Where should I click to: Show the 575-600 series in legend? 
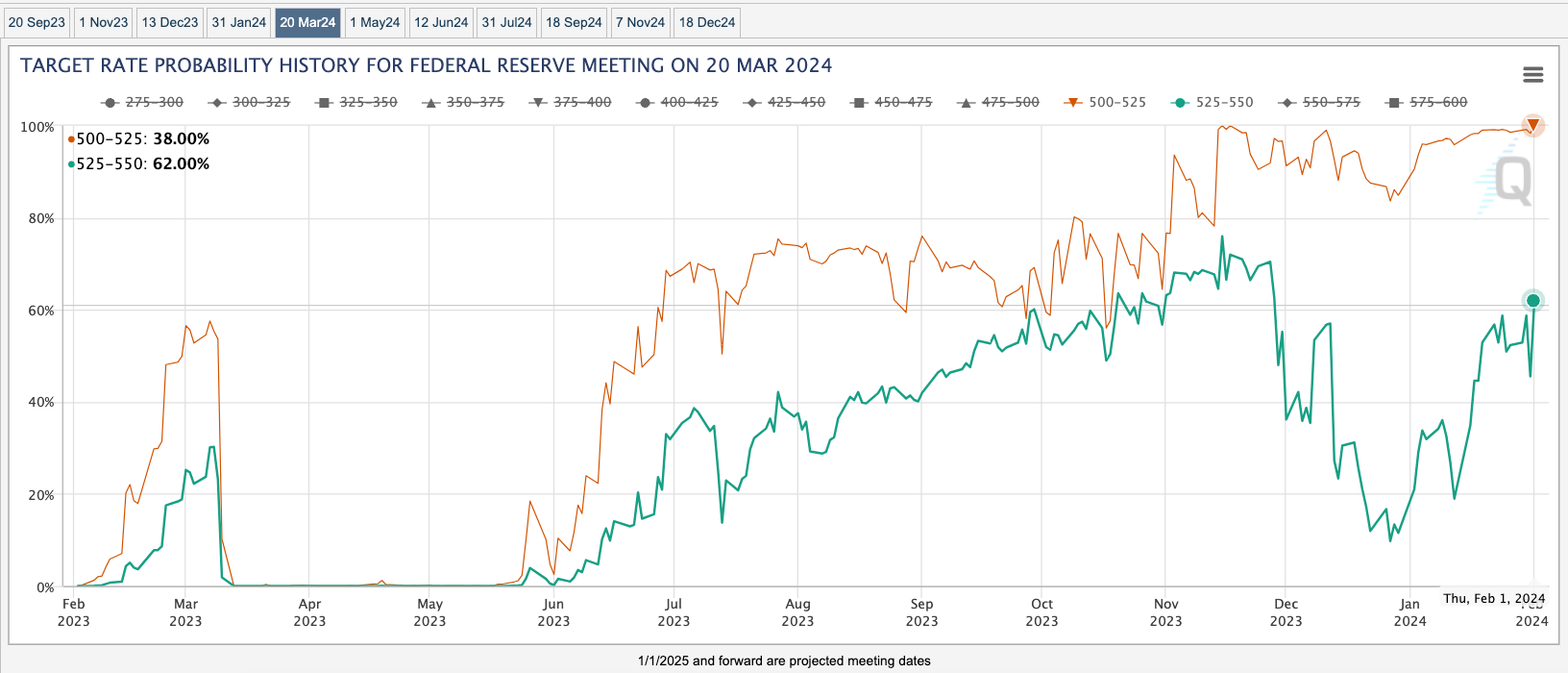click(1428, 102)
